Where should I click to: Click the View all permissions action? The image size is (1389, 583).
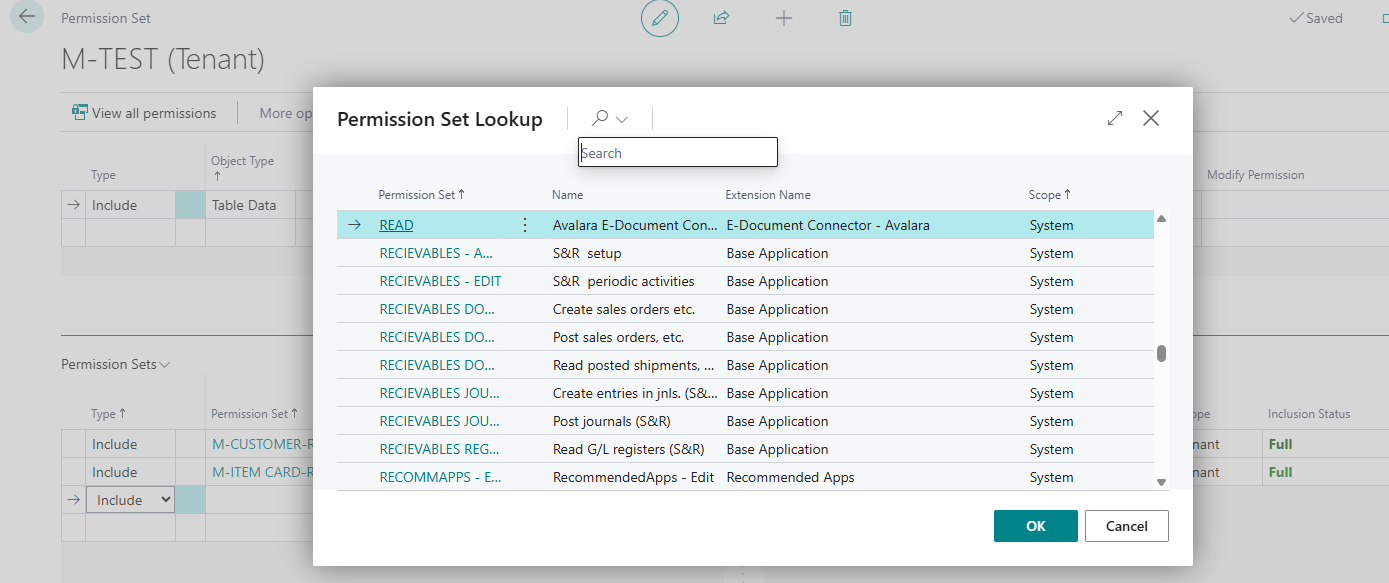pyautogui.click(x=144, y=113)
